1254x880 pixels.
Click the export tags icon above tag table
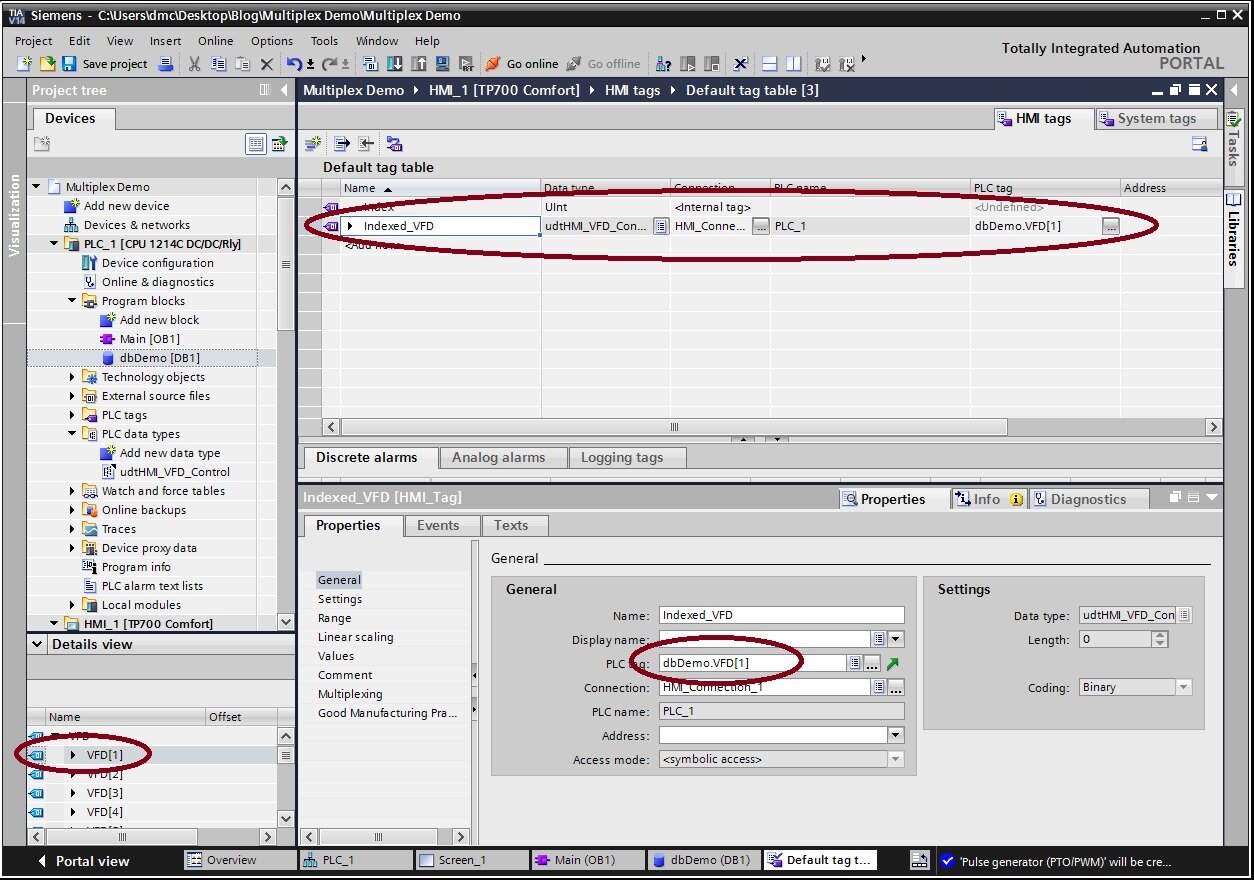pyautogui.click(x=341, y=144)
